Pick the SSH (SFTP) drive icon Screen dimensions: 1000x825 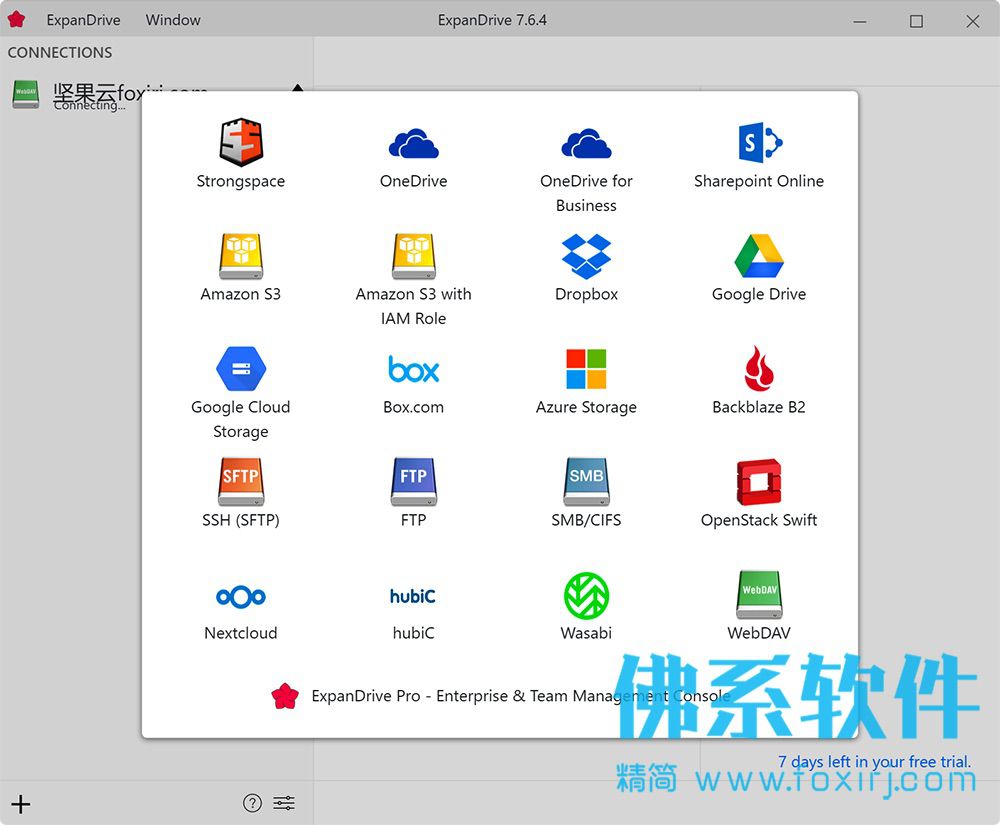point(241,482)
